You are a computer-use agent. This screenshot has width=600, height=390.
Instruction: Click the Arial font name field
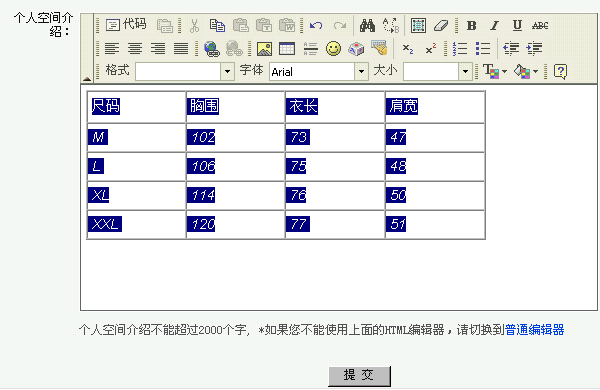click(x=312, y=72)
